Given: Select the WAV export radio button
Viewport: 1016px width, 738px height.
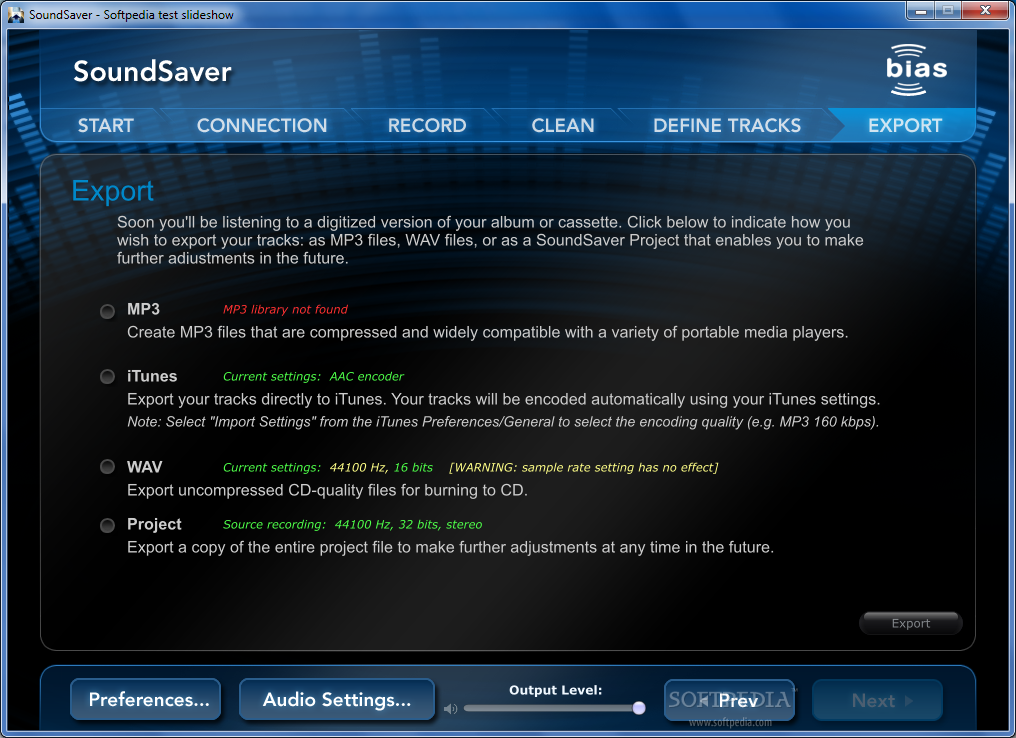Looking at the screenshot, I should coord(108,467).
